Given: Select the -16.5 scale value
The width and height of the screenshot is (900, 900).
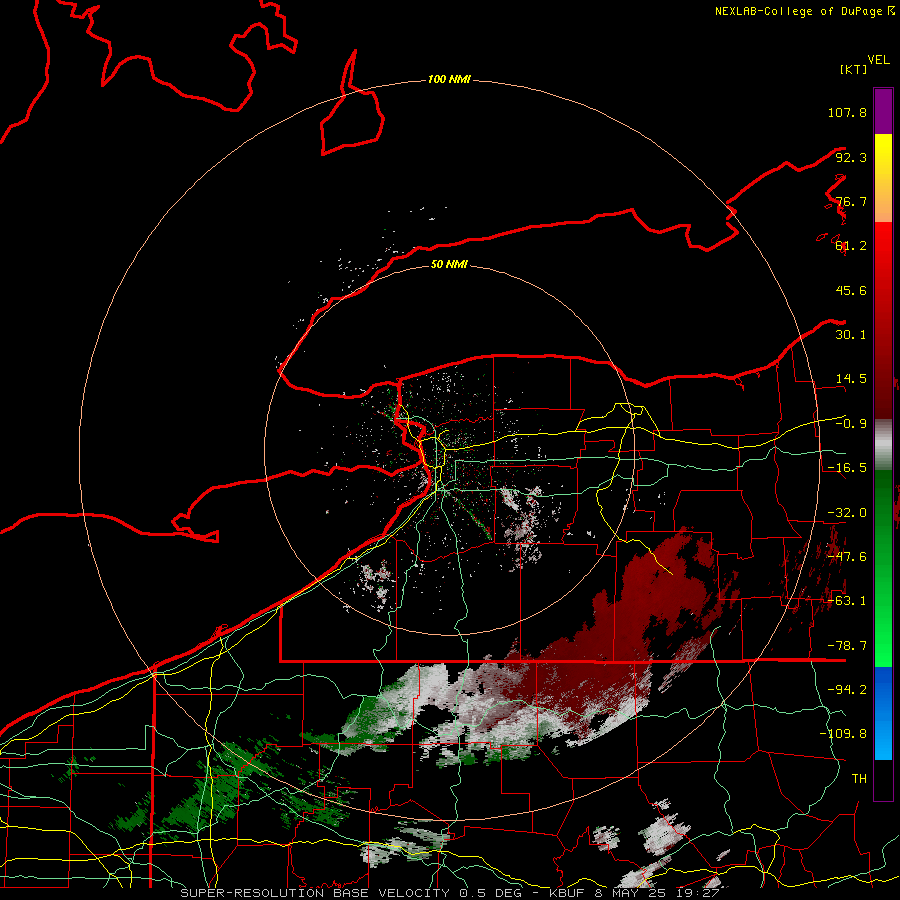Looking at the screenshot, I should [847, 468].
